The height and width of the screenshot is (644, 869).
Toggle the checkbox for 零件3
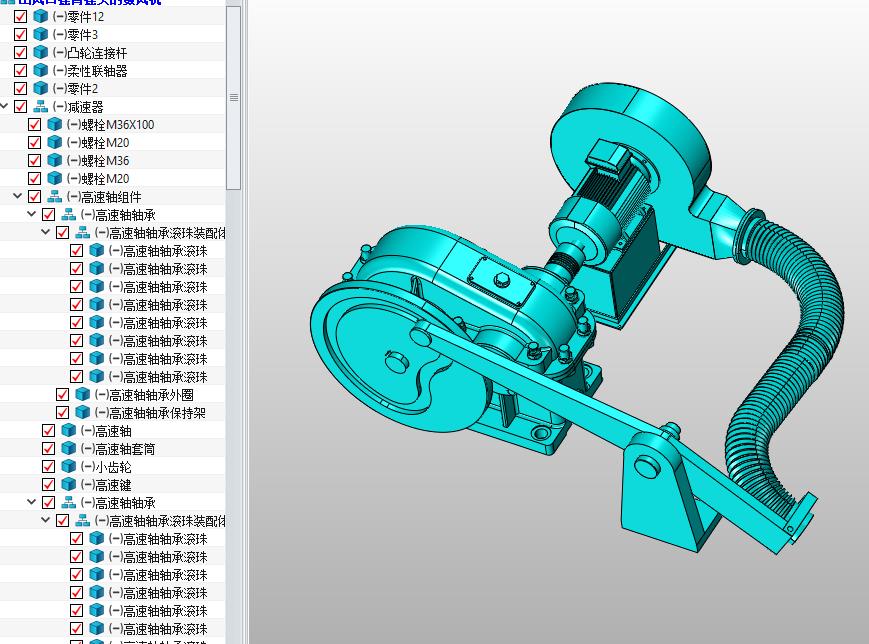tap(21, 34)
